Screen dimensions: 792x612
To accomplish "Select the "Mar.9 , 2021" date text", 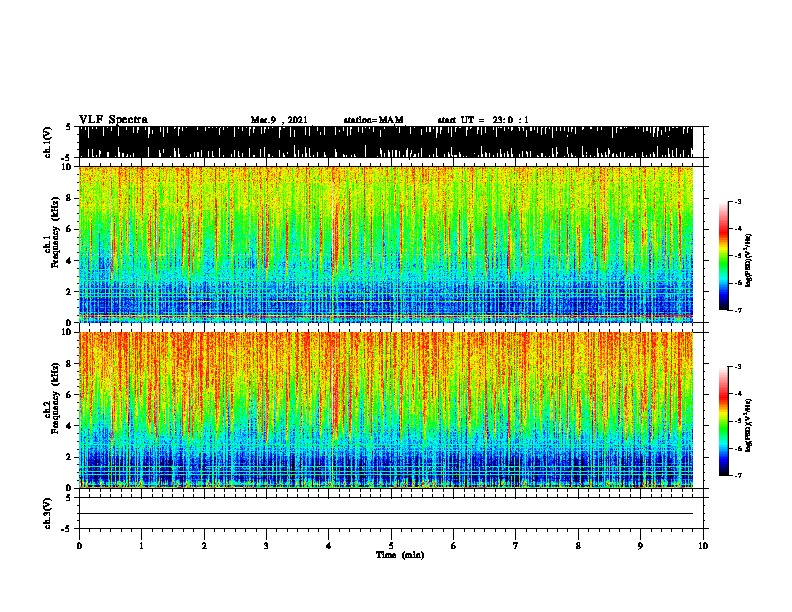I will pos(279,120).
